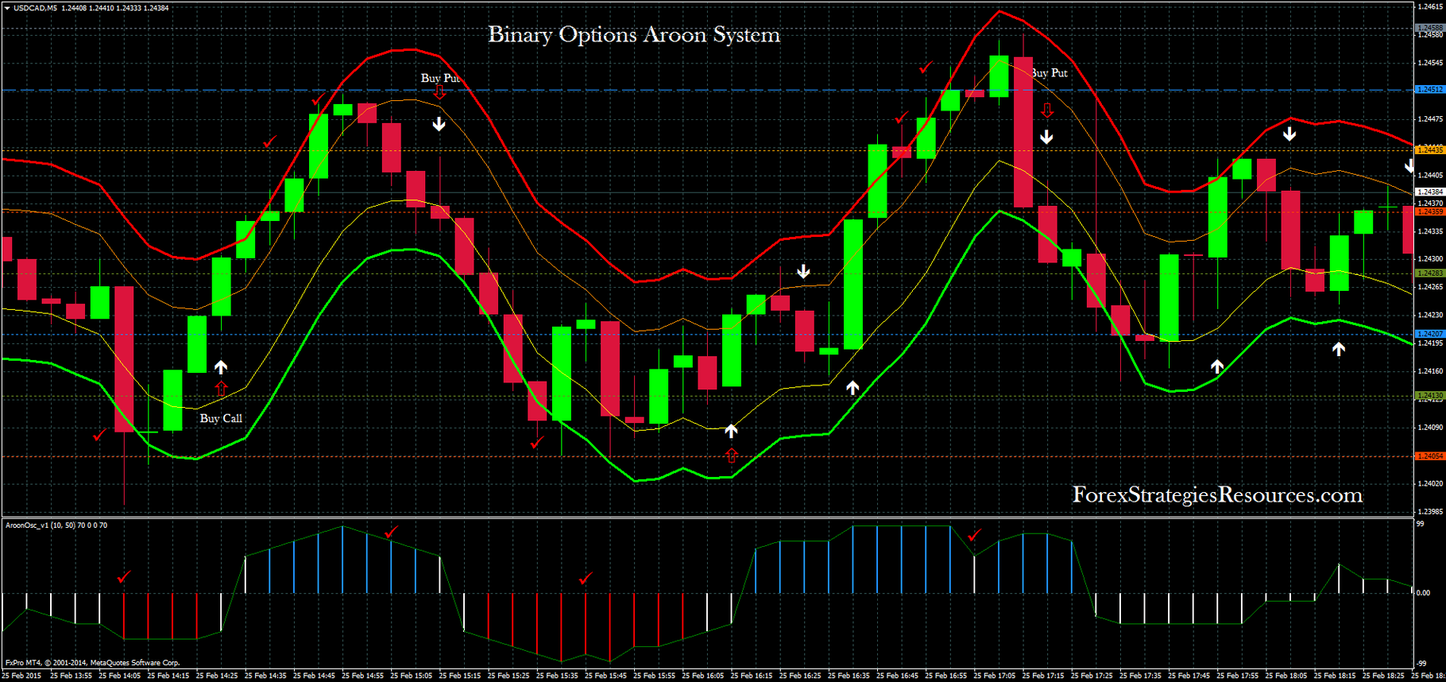
Task: Click the triangle arrow beside USDCAD,M5
Action: 5,8
